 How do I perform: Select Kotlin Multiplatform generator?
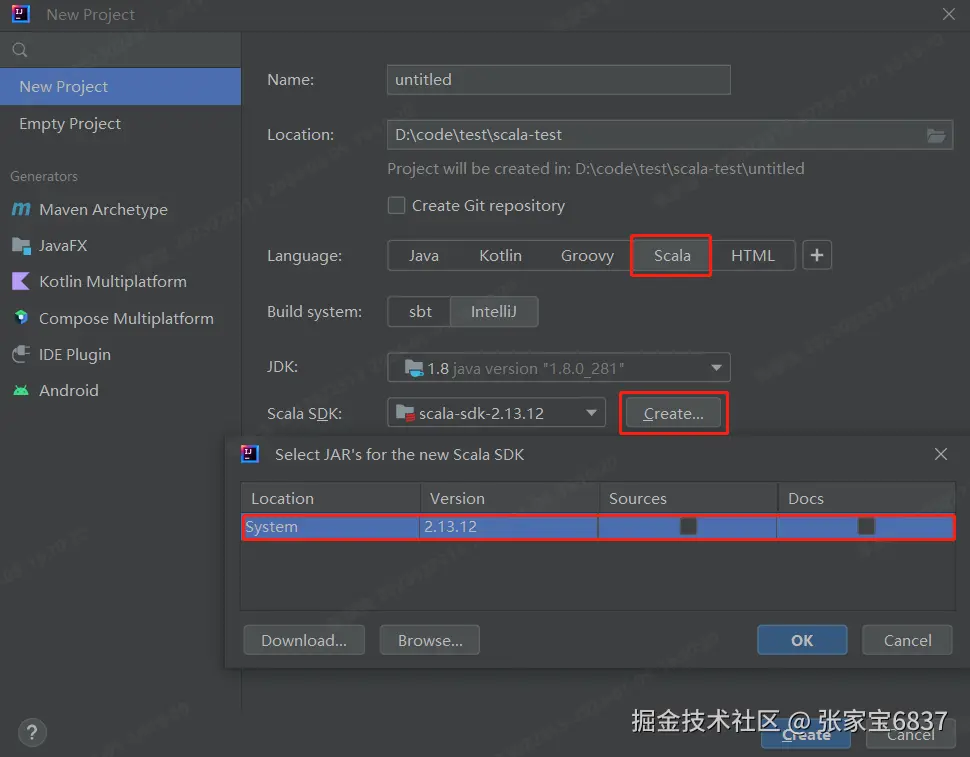121,281
